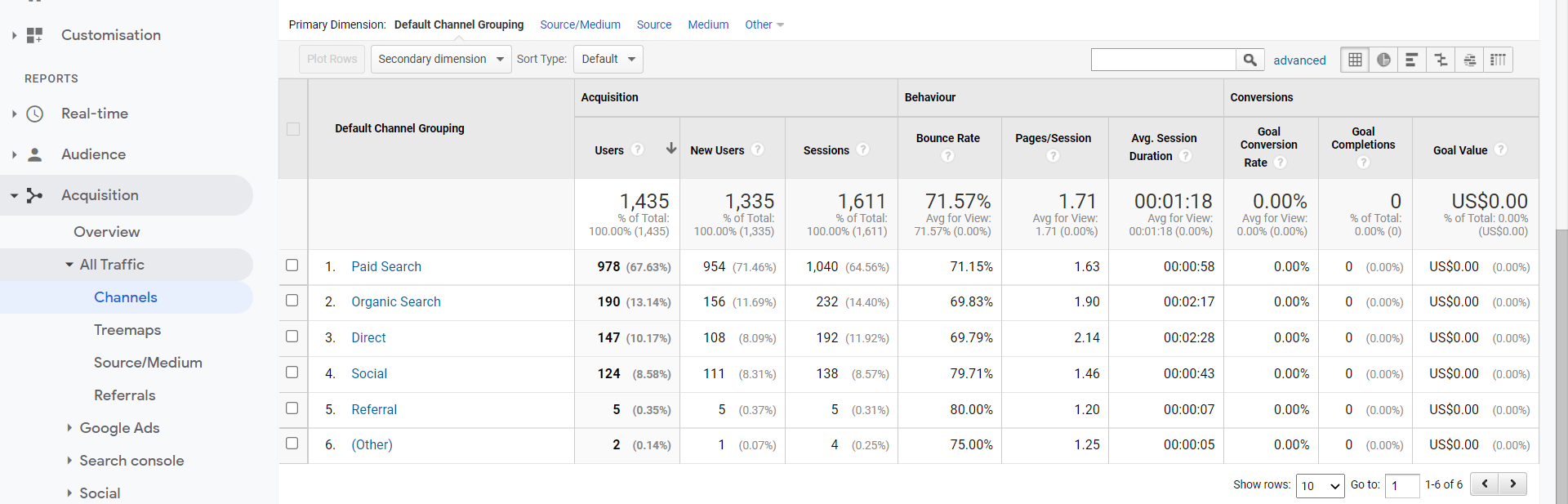Viewport: 1568px width, 504px height.
Task: Switch to Term cloud view
Action: tap(1469, 60)
